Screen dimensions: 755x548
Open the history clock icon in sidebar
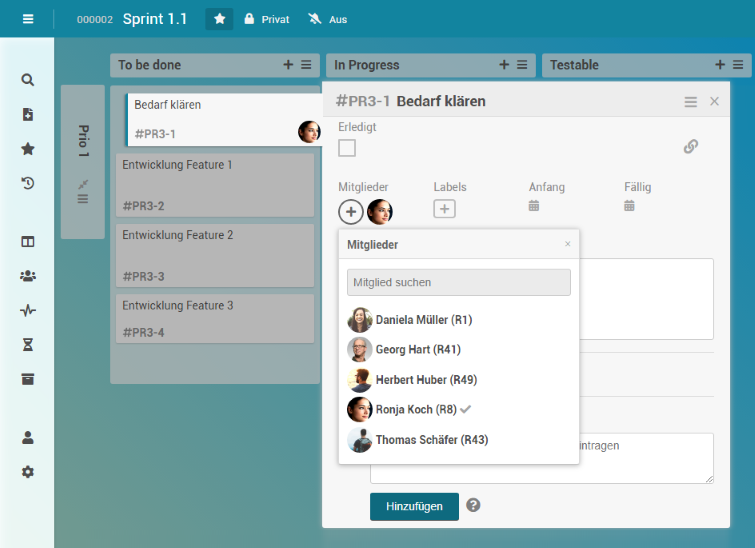click(28, 183)
